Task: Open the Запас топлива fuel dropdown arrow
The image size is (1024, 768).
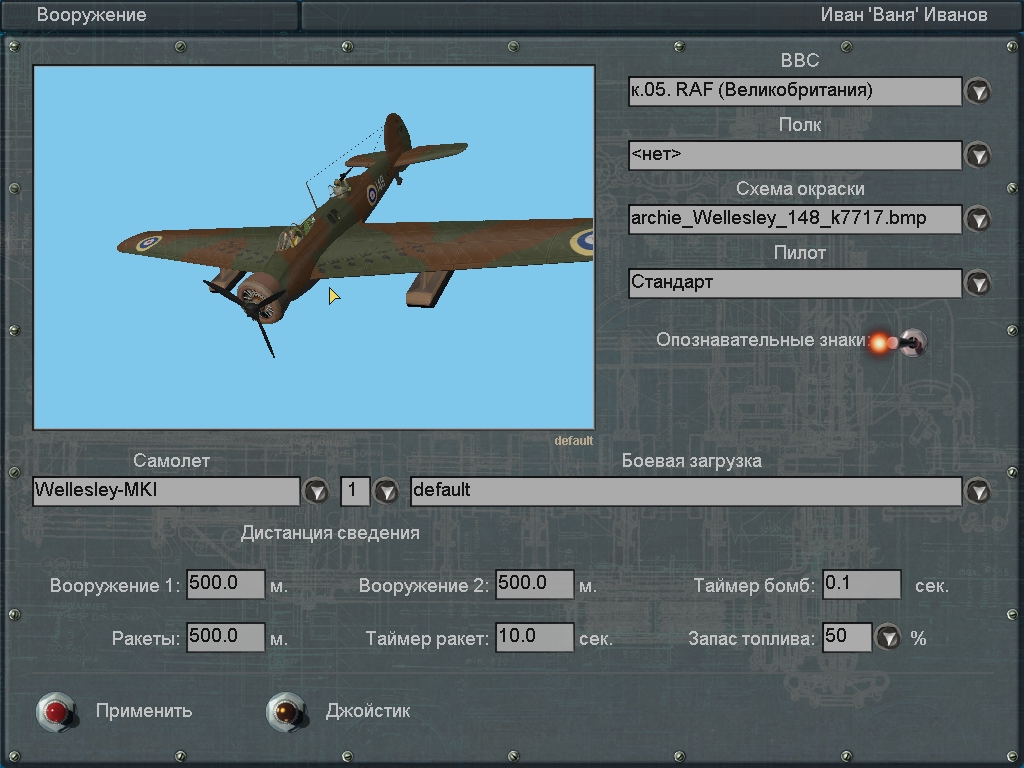Action: pyautogui.click(x=888, y=638)
